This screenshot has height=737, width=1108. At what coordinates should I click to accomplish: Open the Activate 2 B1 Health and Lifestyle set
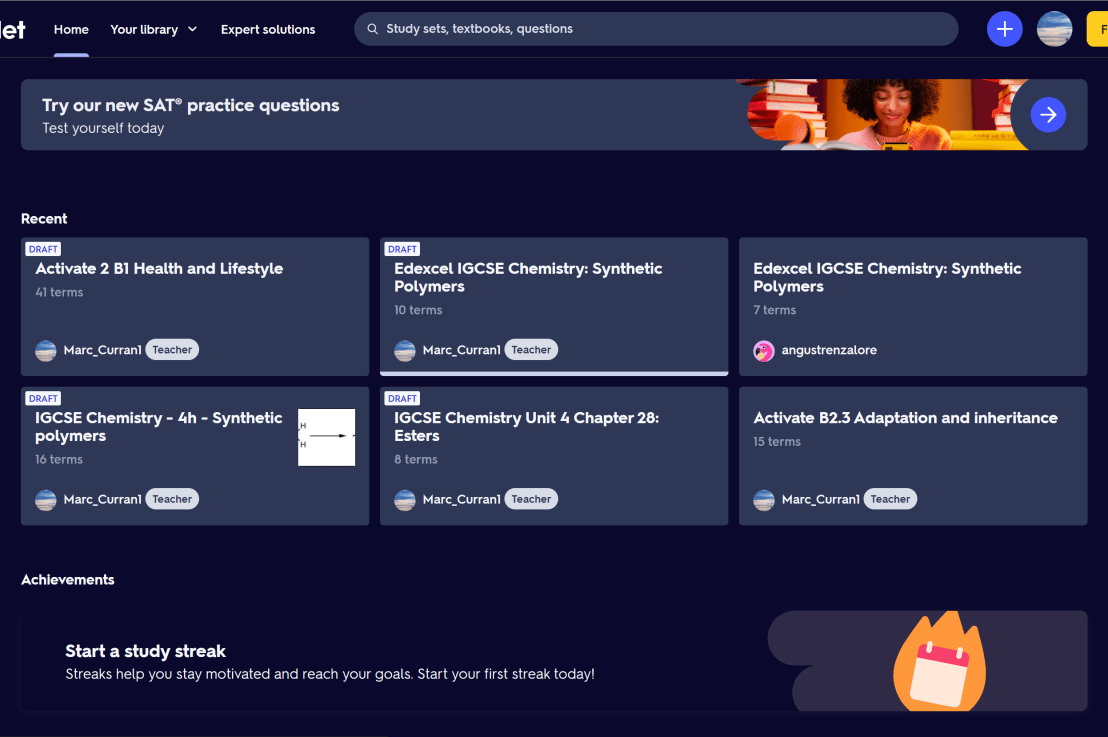[x=159, y=268]
